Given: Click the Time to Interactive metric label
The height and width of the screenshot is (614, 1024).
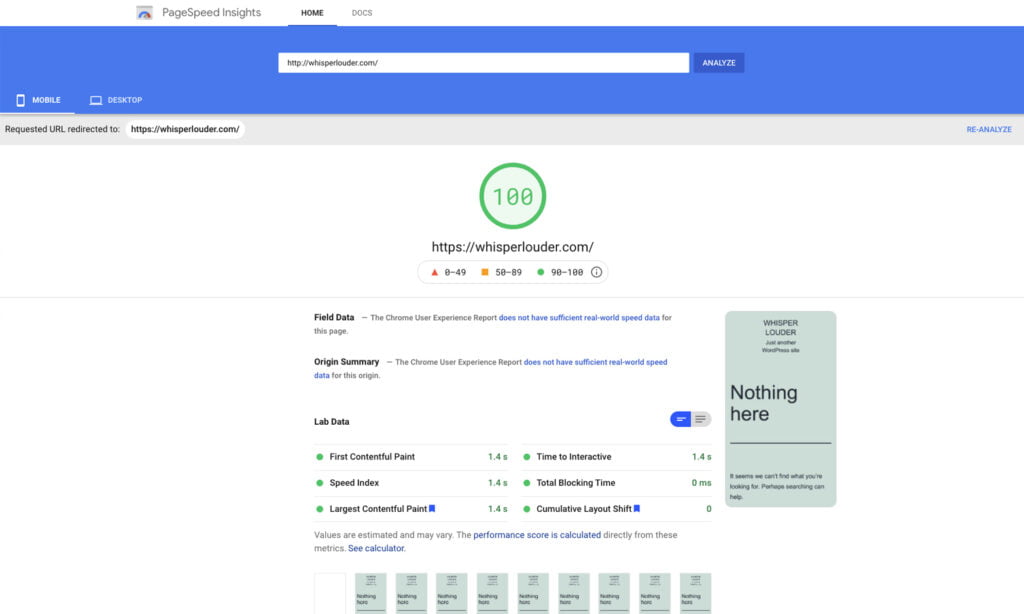Looking at the screenshot, I should pos(573,457).
